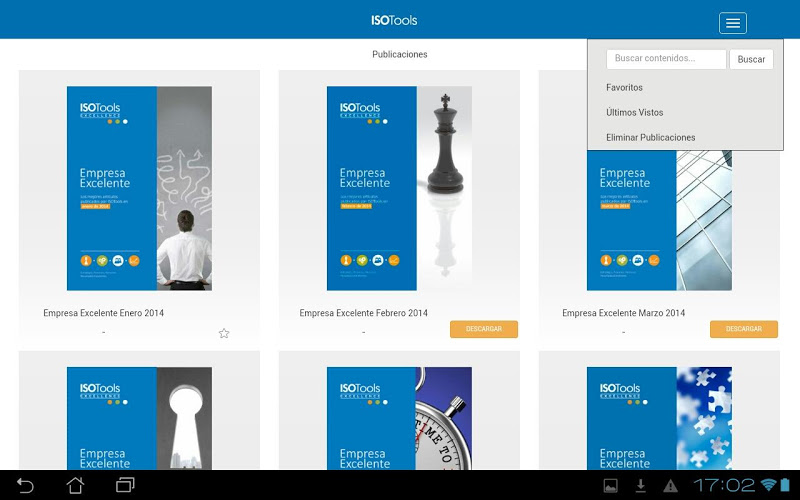Tap the download notification icon
Viewport: 800px width, 500px height.
(640, 485)
